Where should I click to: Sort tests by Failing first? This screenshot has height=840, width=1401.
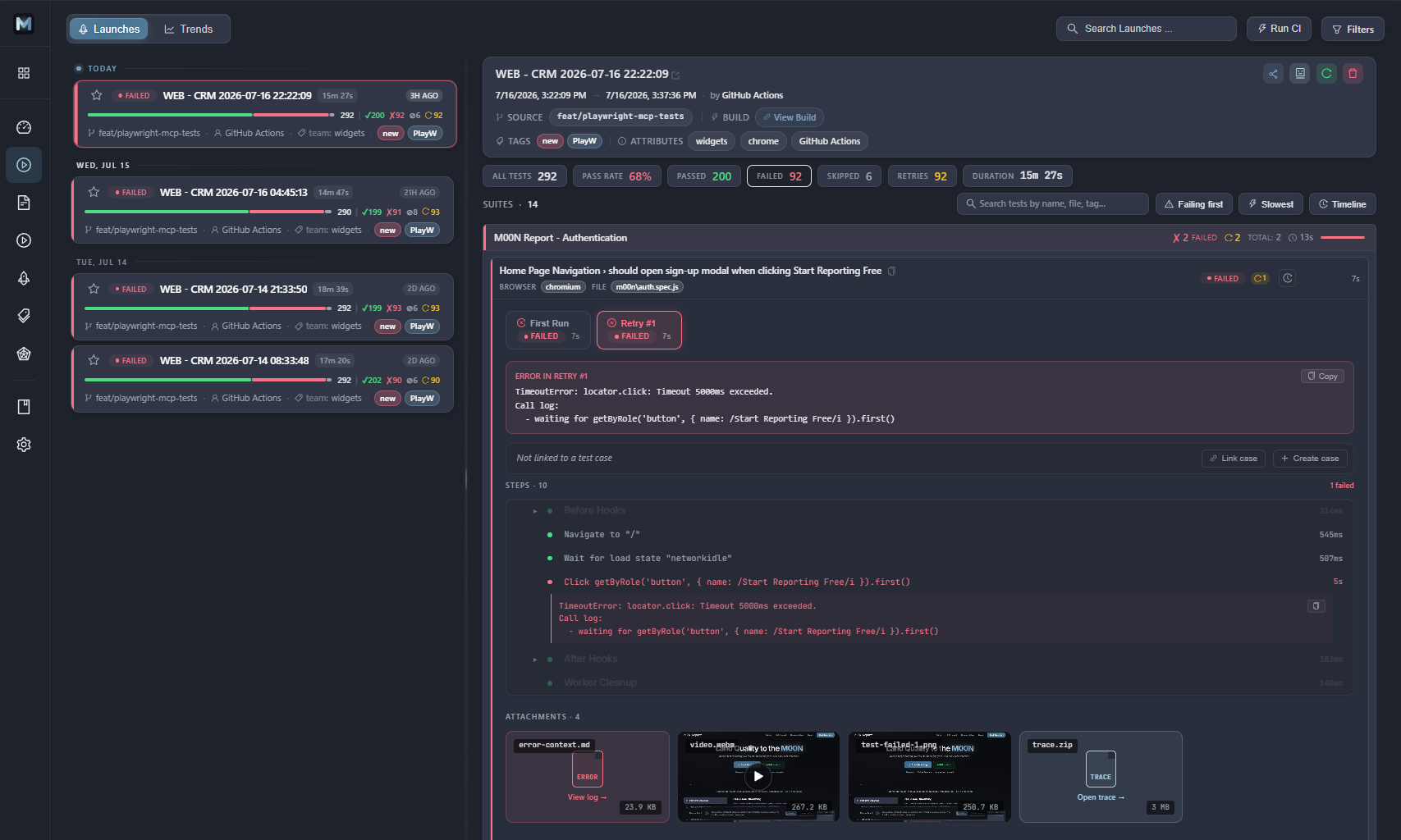[x=1194, y=204]
